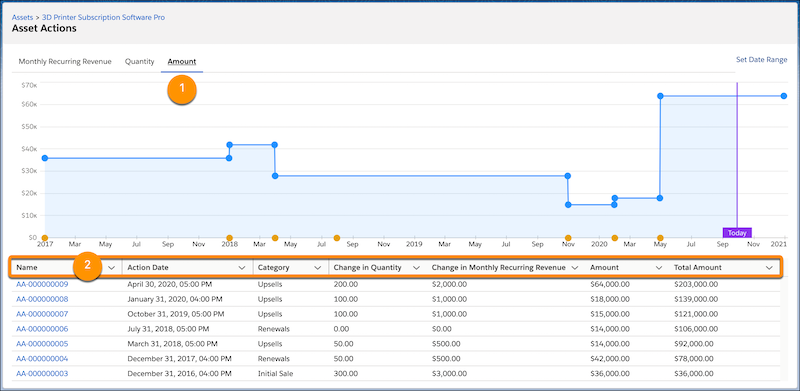Open the Amount column dropdown arrow
The height and width of the screenshot is (391, 800).
tap(659, 267)
